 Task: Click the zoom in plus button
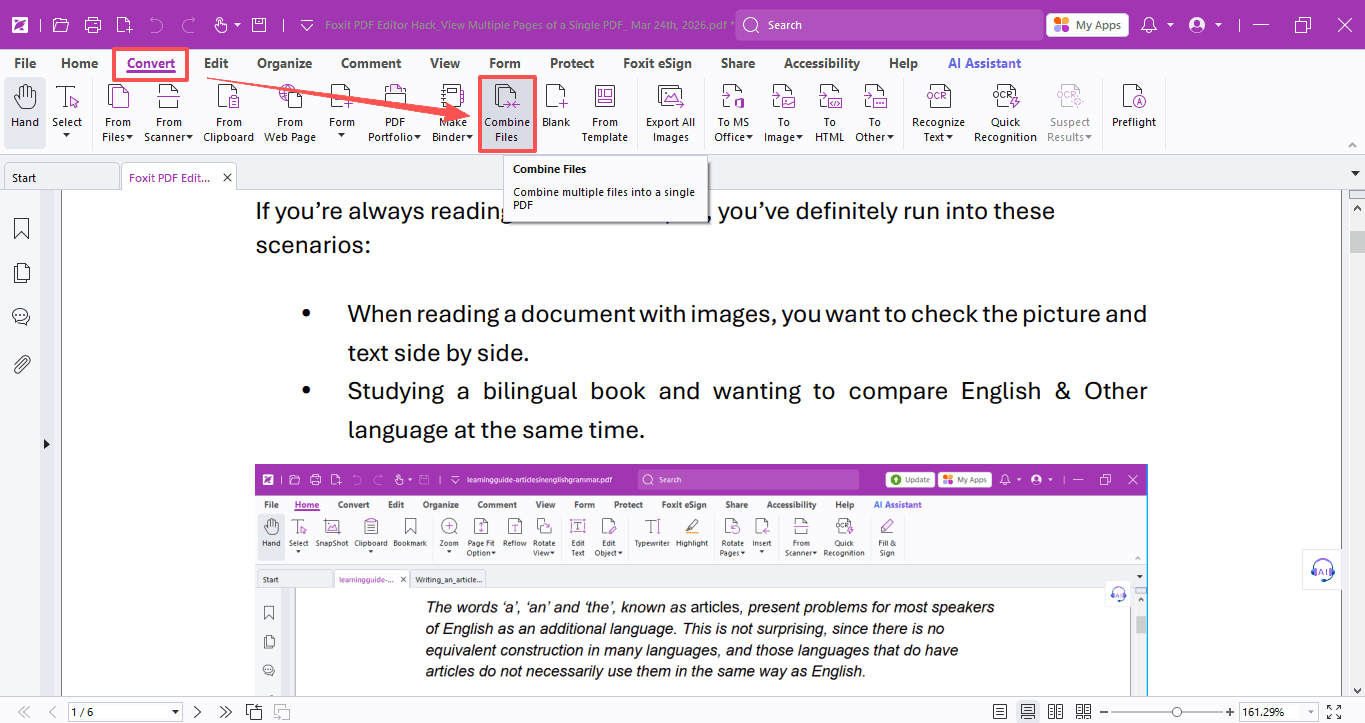[1230, 712]
